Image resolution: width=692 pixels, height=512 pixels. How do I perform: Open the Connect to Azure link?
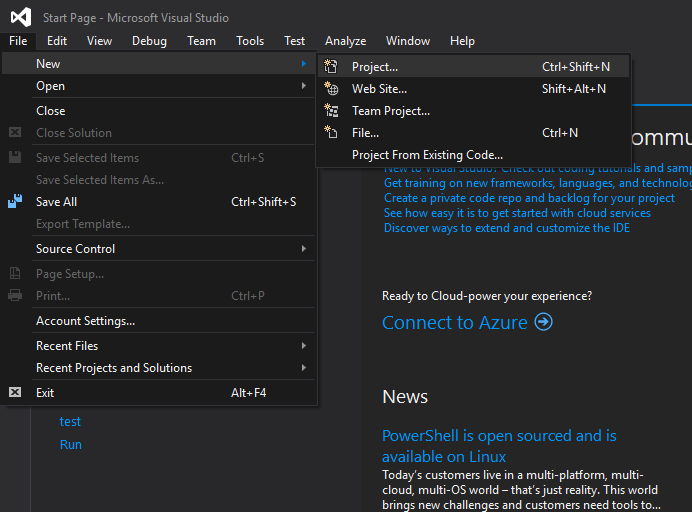pyautogui.click(x=455, y=322)
